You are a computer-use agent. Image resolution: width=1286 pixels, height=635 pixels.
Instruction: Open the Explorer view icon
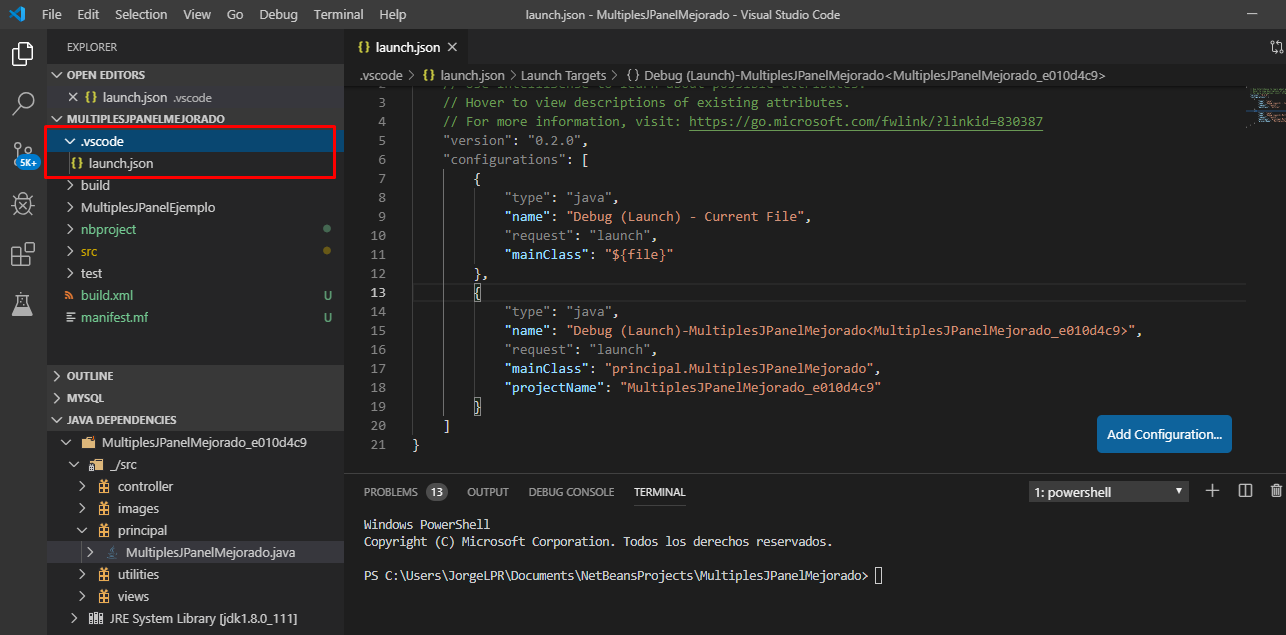point(22,54)
